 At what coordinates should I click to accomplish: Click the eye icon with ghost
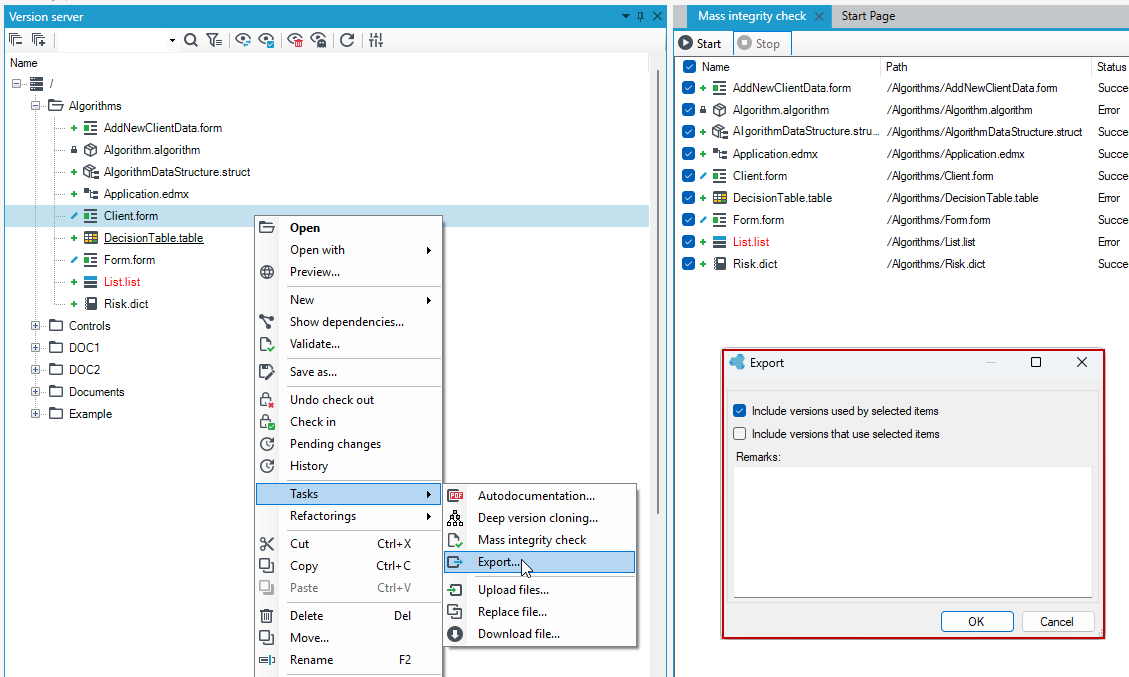tap(318, 40)
